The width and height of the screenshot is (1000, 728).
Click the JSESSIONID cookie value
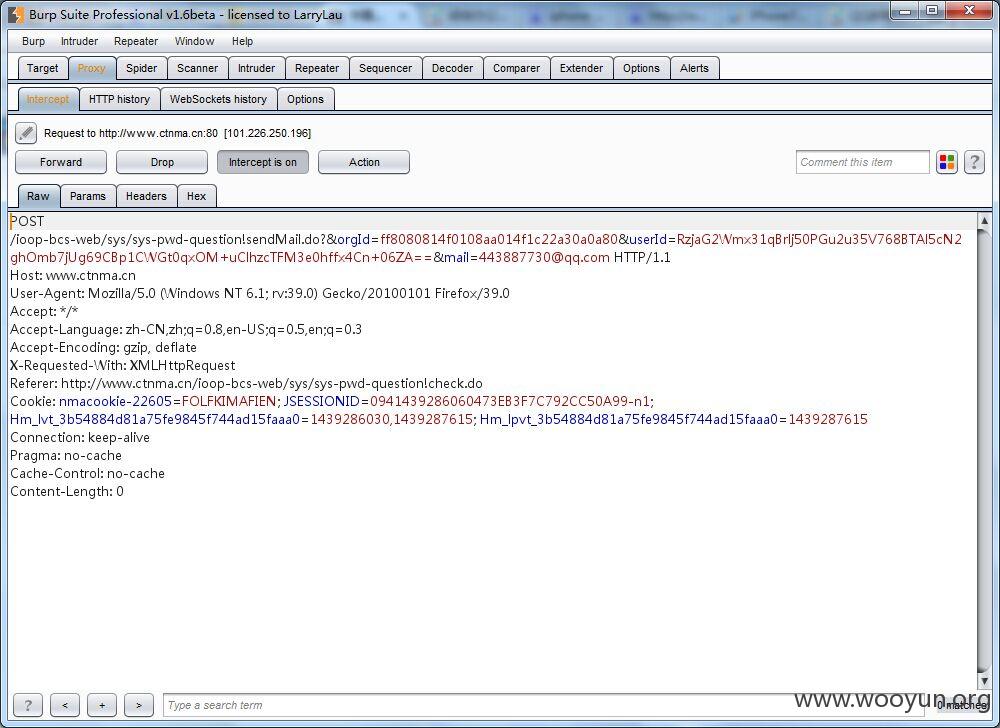coord(510,401)
